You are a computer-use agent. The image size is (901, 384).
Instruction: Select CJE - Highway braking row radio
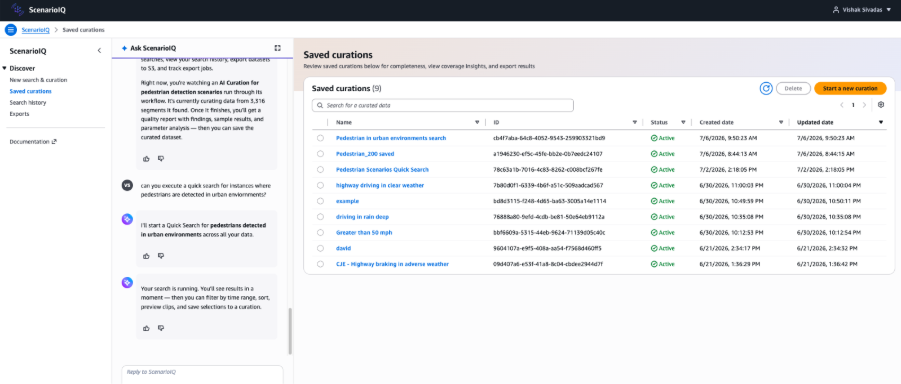[320, 264]
